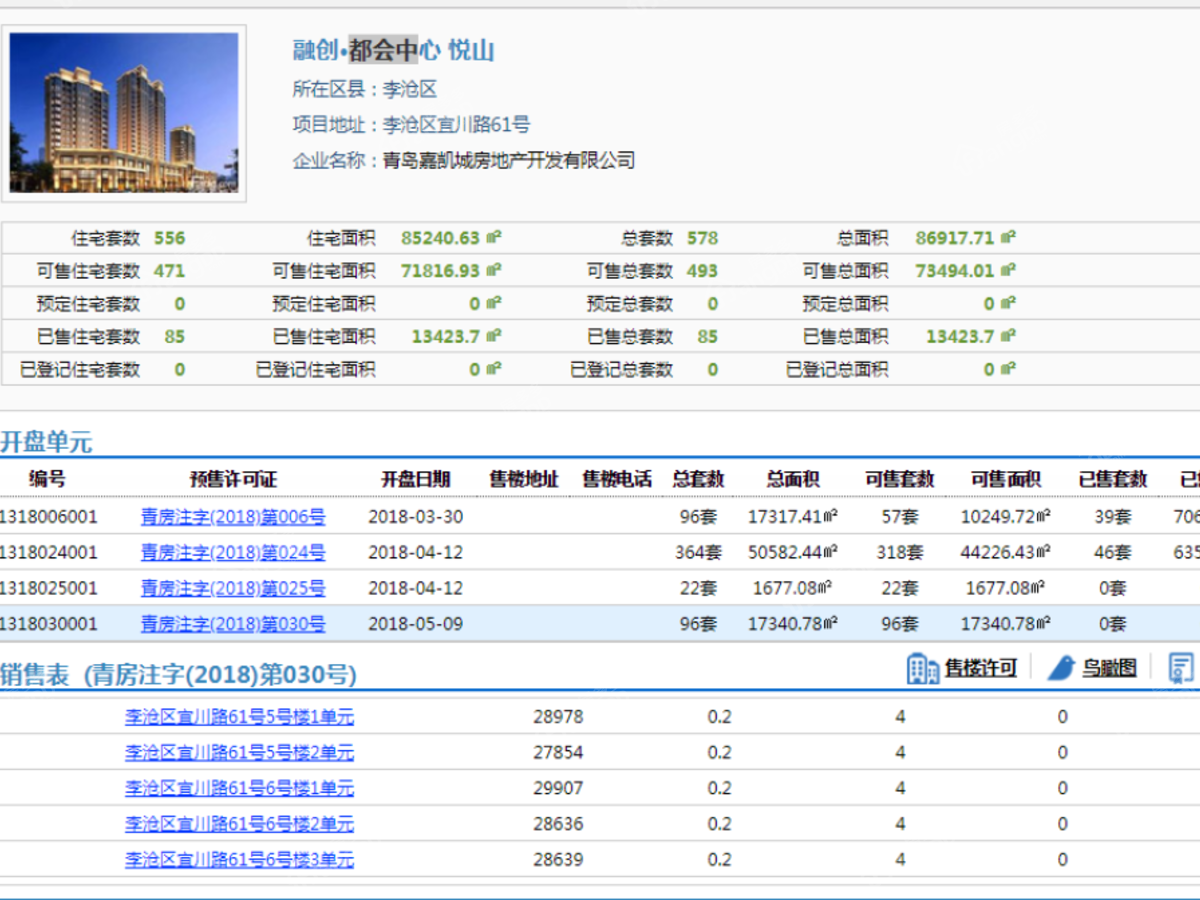Click the date 2018-03-30
This screenshot has height=900, width=1200.
click(415, 517)
